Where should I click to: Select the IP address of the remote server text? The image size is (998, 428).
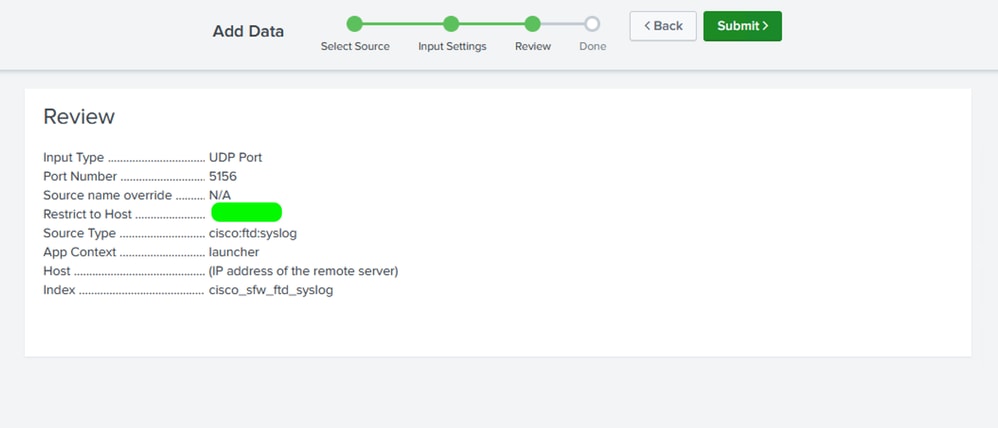click(x=304, y=271)
